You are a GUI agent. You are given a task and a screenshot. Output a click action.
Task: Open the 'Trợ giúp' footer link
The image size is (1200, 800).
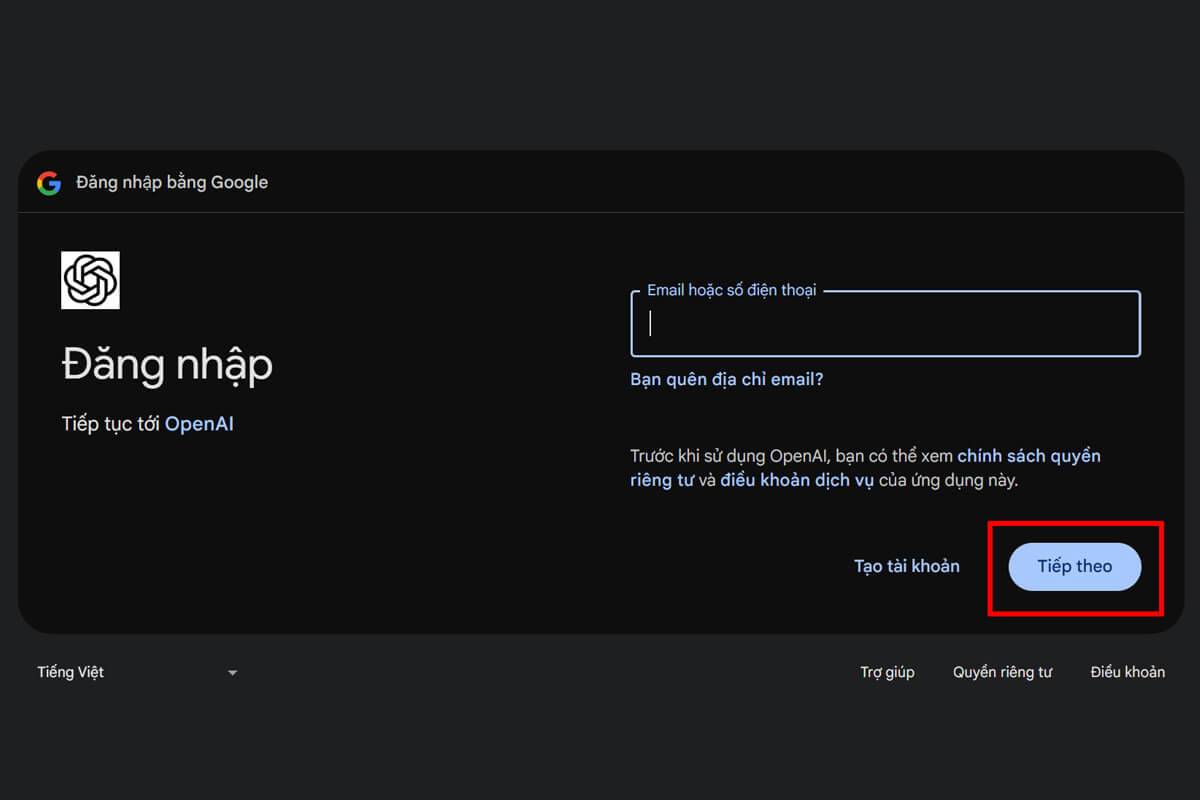click(x=887, y=672)
